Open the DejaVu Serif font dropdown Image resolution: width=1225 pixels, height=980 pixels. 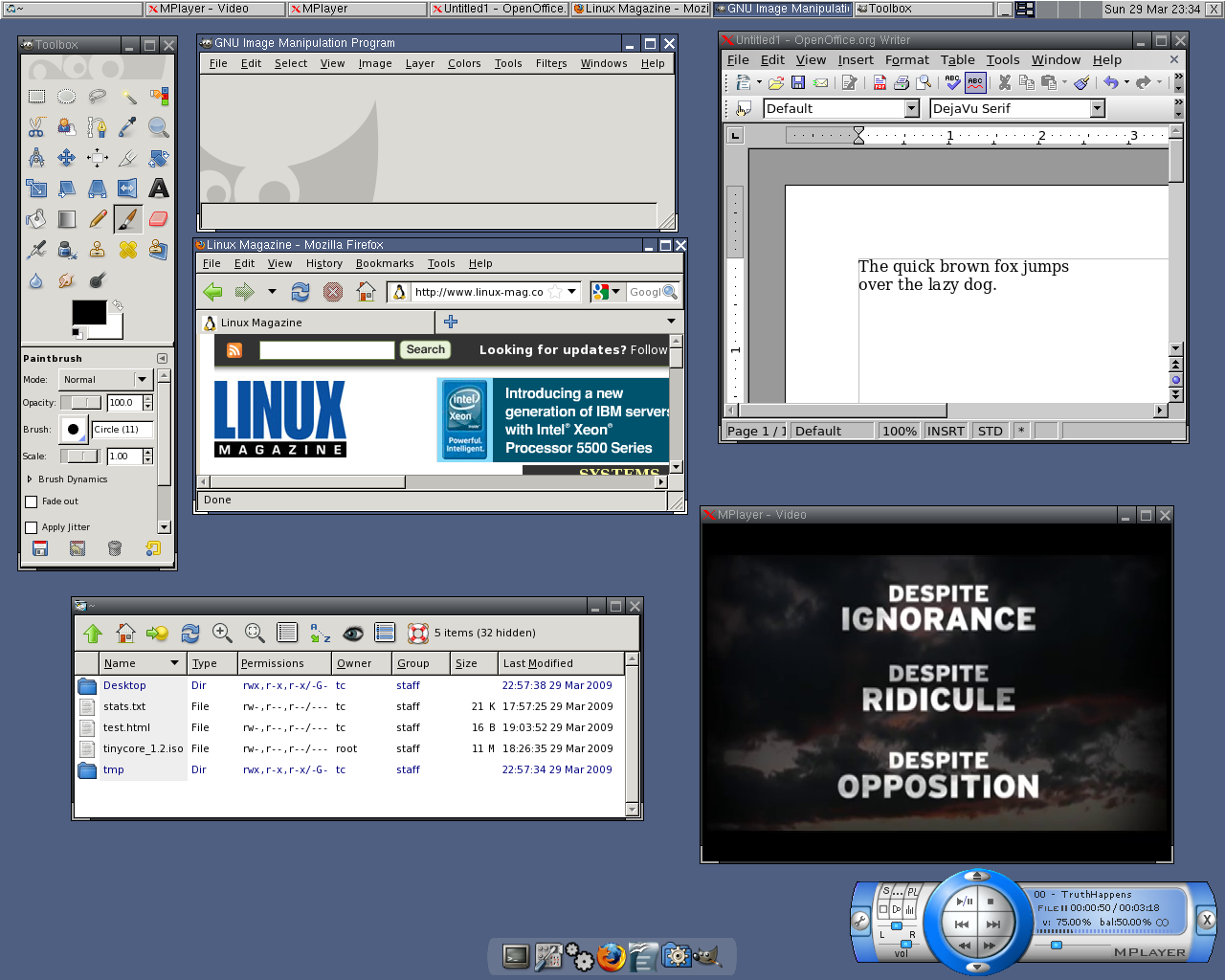[1097, 108]
